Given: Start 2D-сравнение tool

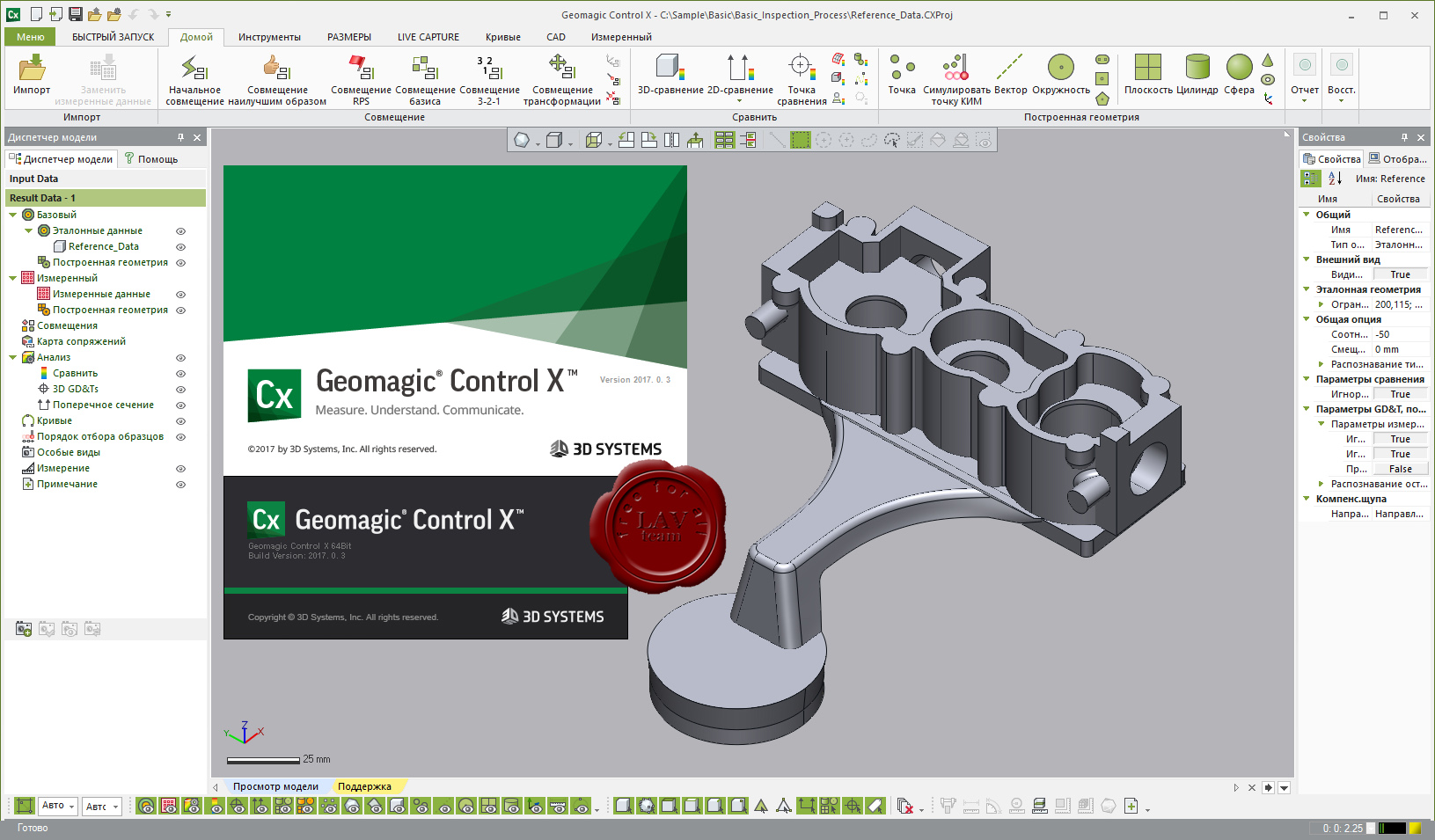Looking at the screenshot, I should (740, 77).
